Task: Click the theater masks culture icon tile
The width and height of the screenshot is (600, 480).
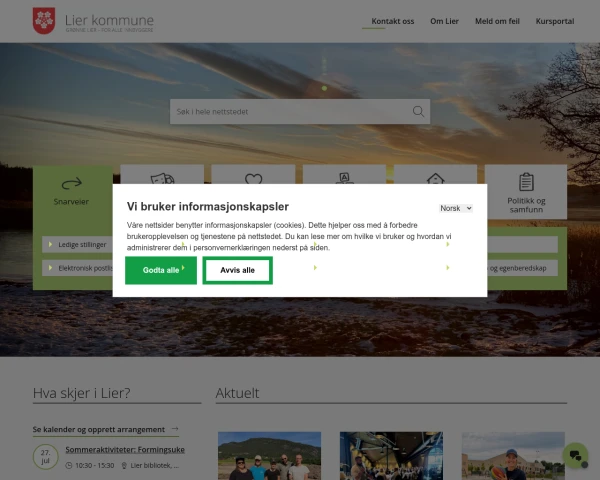Action: (162, 175)
